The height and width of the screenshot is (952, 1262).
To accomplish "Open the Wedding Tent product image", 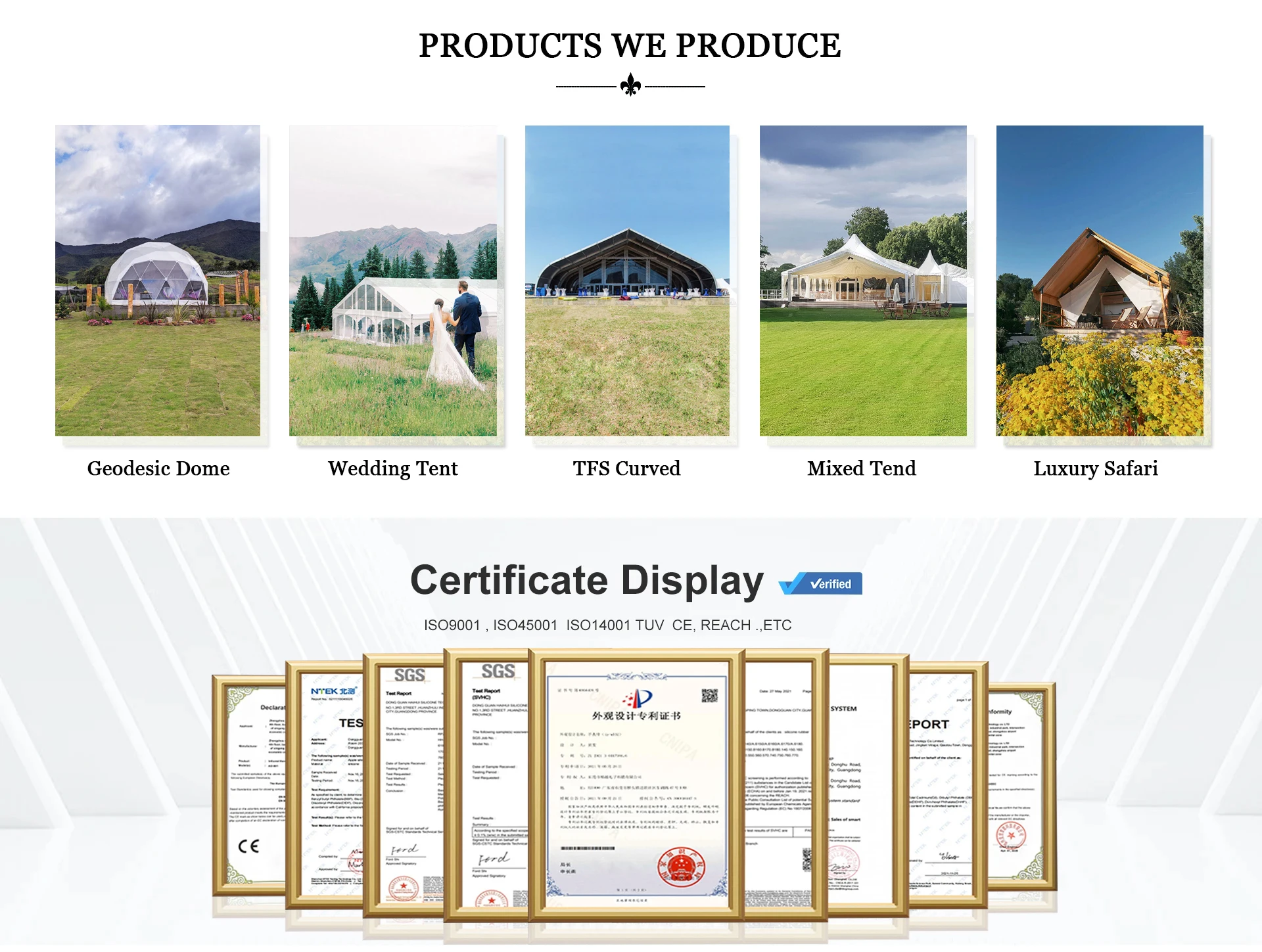I will pyautogui.click(x=393, y=281).
